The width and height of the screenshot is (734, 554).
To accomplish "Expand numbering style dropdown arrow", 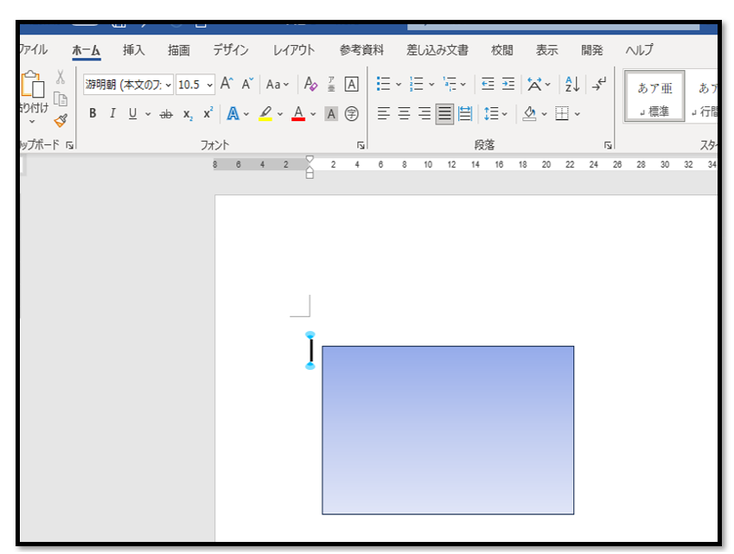I will [x=431, y=85].
